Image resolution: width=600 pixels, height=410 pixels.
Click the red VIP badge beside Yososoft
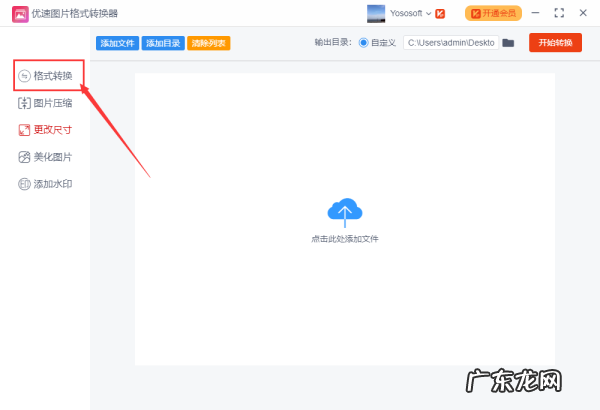[440, 14]
